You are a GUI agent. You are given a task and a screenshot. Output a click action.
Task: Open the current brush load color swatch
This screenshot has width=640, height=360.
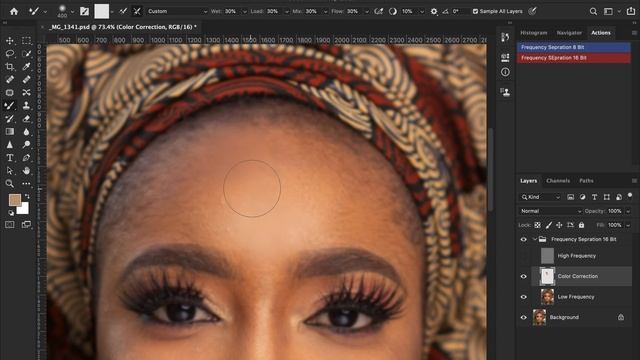coord(102,11)
